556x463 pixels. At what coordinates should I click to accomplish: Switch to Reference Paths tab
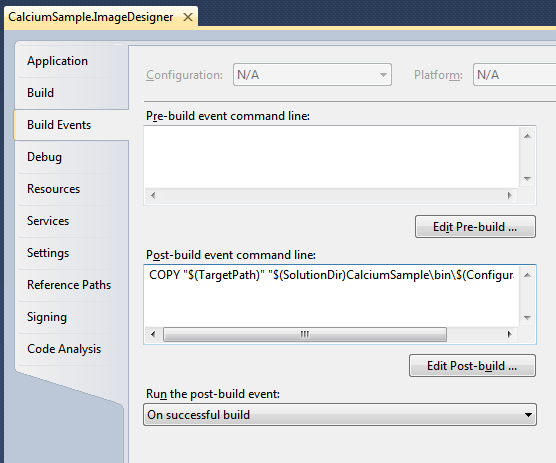(72, 285)
